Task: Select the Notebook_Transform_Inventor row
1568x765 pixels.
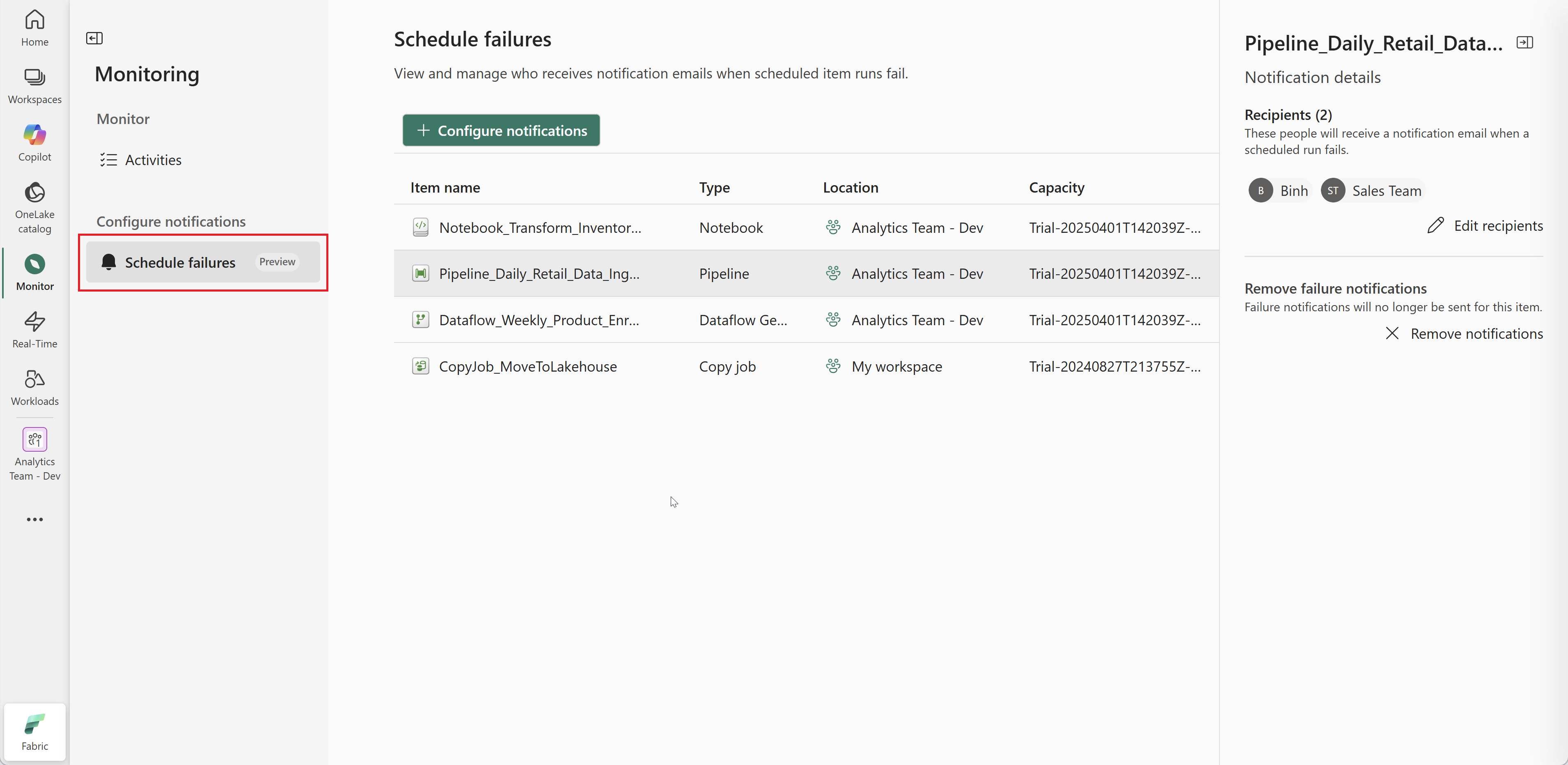Action: (x=540, y=228)
